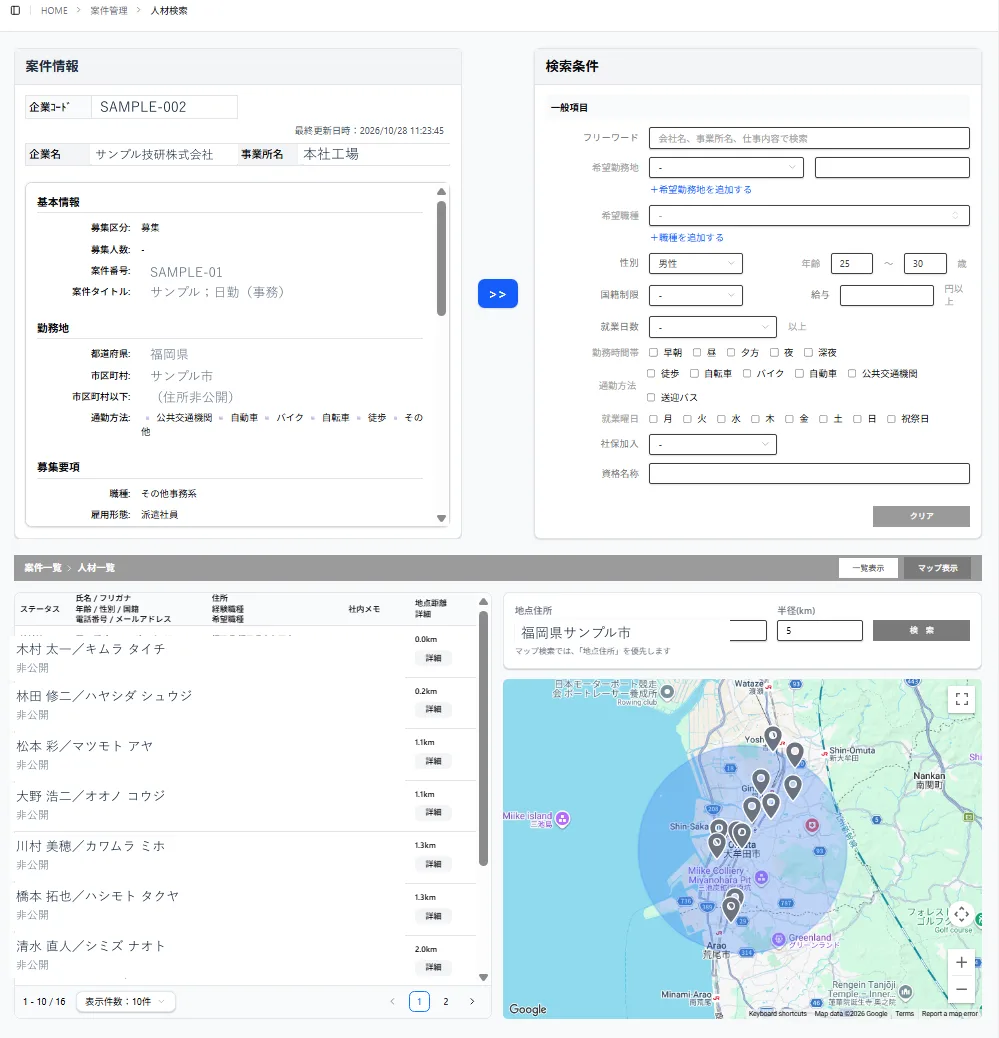Open the 表示件数 10件 dropdown
This screenshot has width=999, height=1038.
pos(126,1002)
